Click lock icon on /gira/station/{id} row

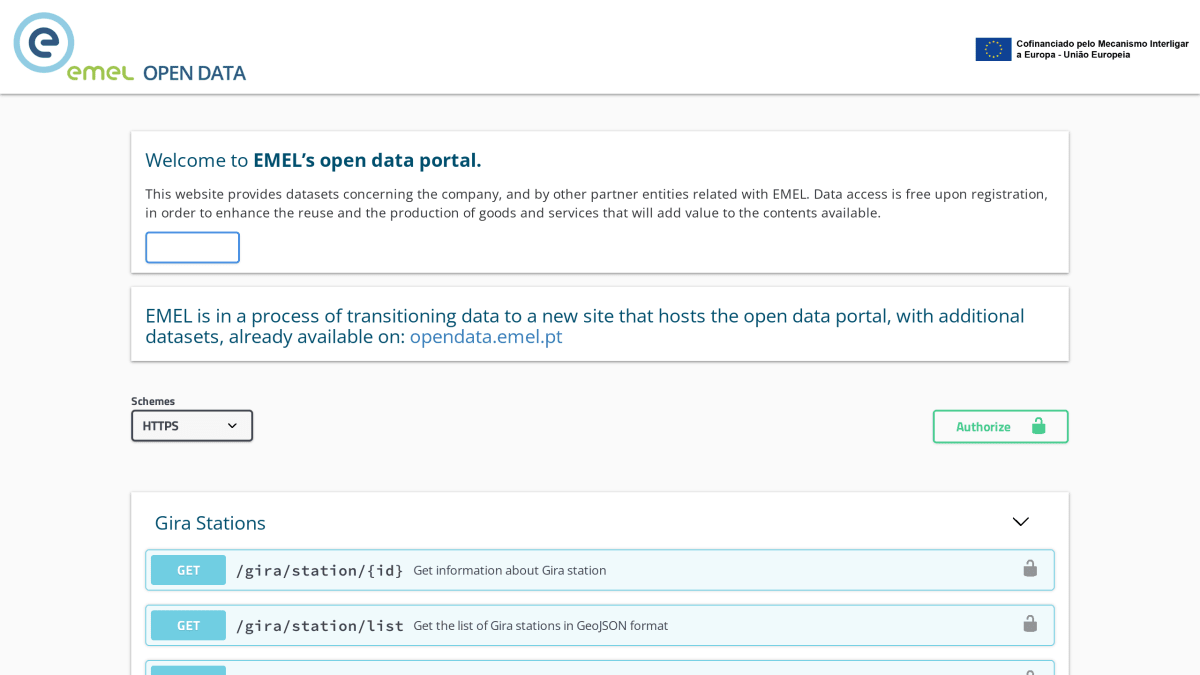pyautogui.click(x=1030, y=569)
